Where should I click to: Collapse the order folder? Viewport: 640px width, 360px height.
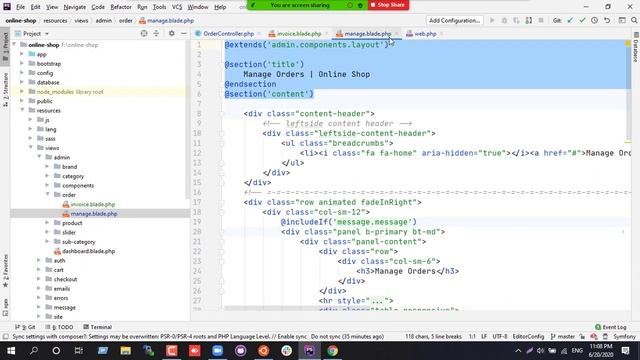(x=47, y=194)
